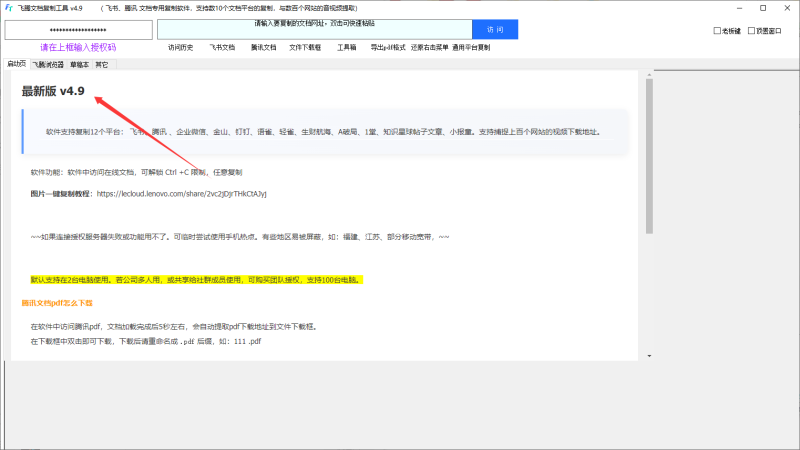The width and height of the screenshot is (800, 450).
Task: Open the 文件下载框 menu item
Action: pyautogui.click(x=305, y=47)
